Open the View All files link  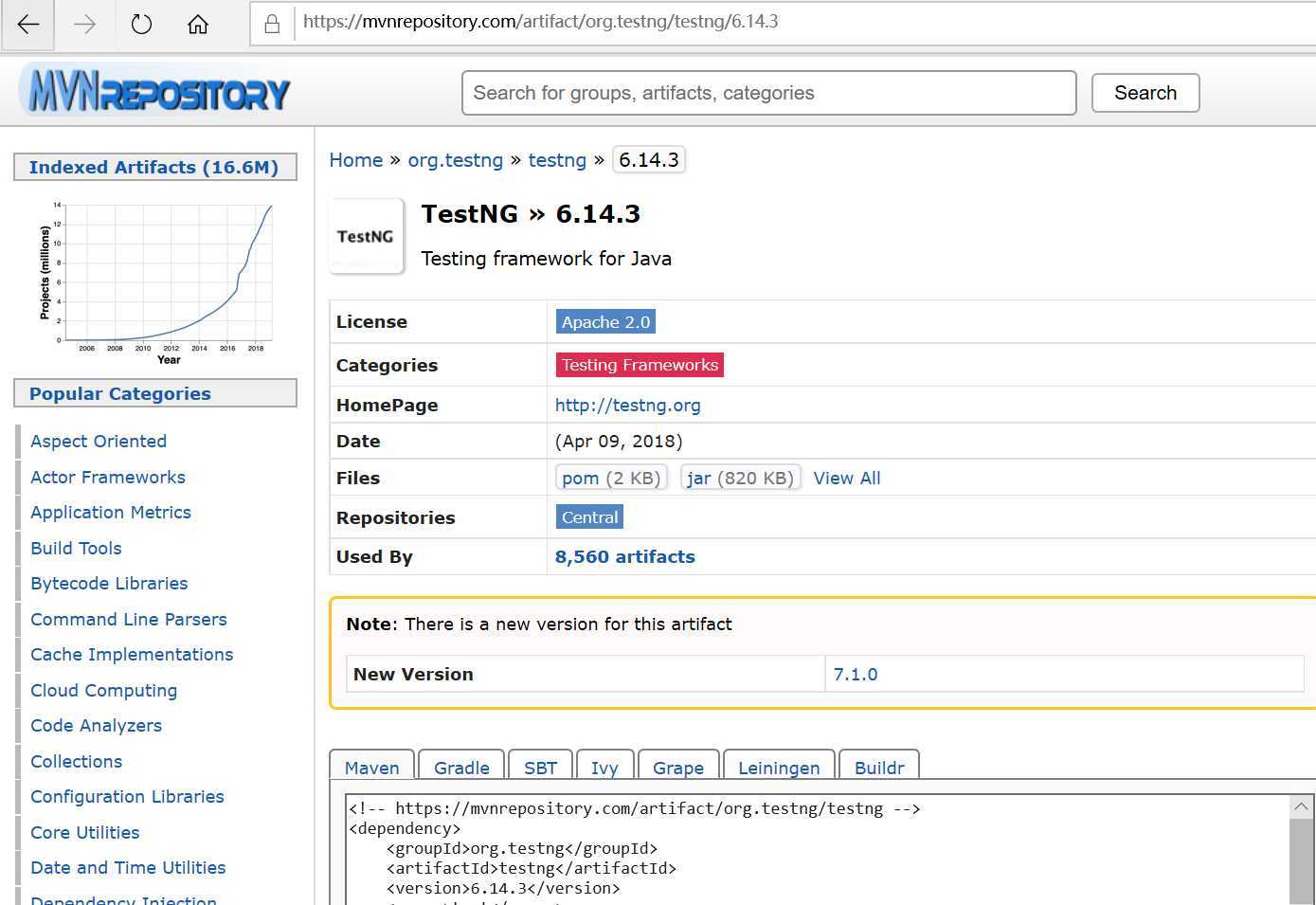pyautogui.click(x=847, y=479)
